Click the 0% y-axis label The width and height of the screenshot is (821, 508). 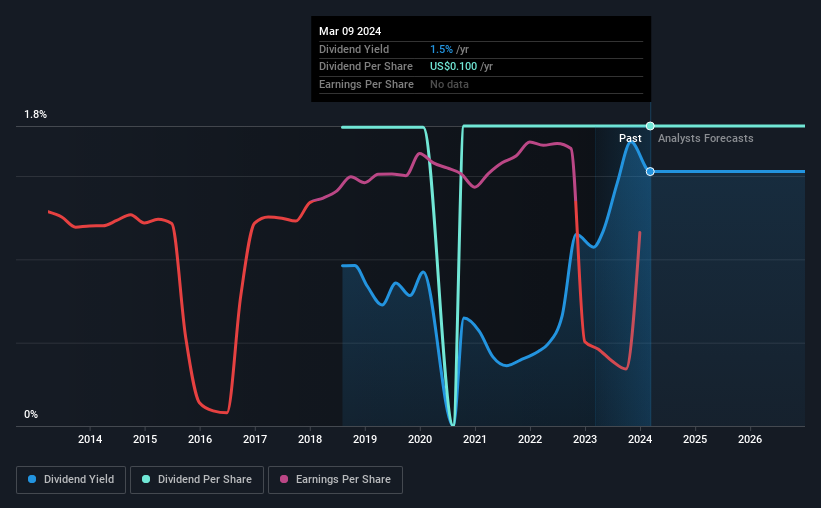tap(31, 414)
